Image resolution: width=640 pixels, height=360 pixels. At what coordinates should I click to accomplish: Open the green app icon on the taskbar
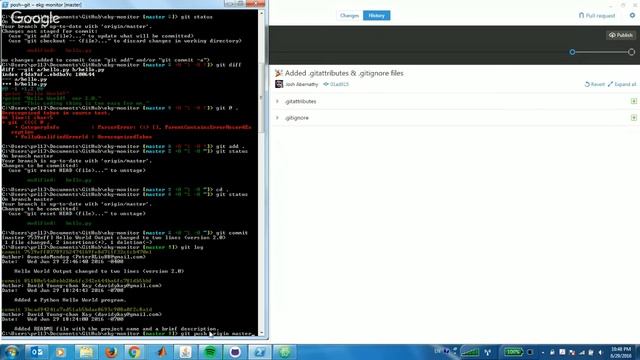(284, 352)
